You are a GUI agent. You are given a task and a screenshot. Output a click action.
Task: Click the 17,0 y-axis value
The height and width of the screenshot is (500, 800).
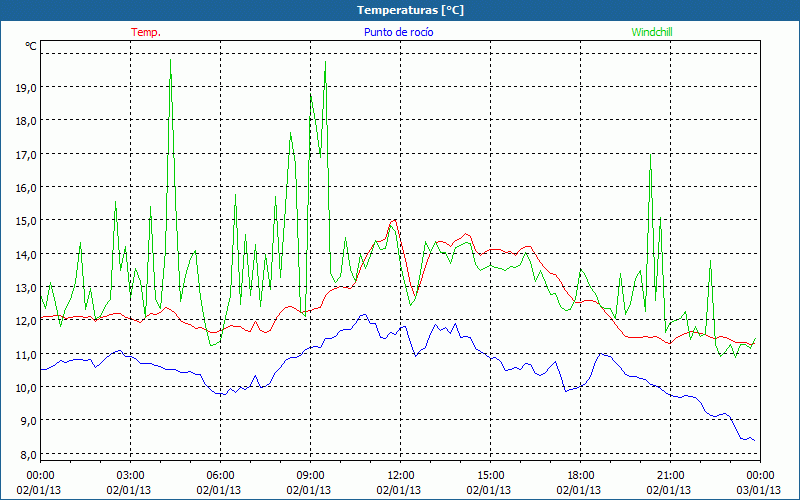pos(26,155)
